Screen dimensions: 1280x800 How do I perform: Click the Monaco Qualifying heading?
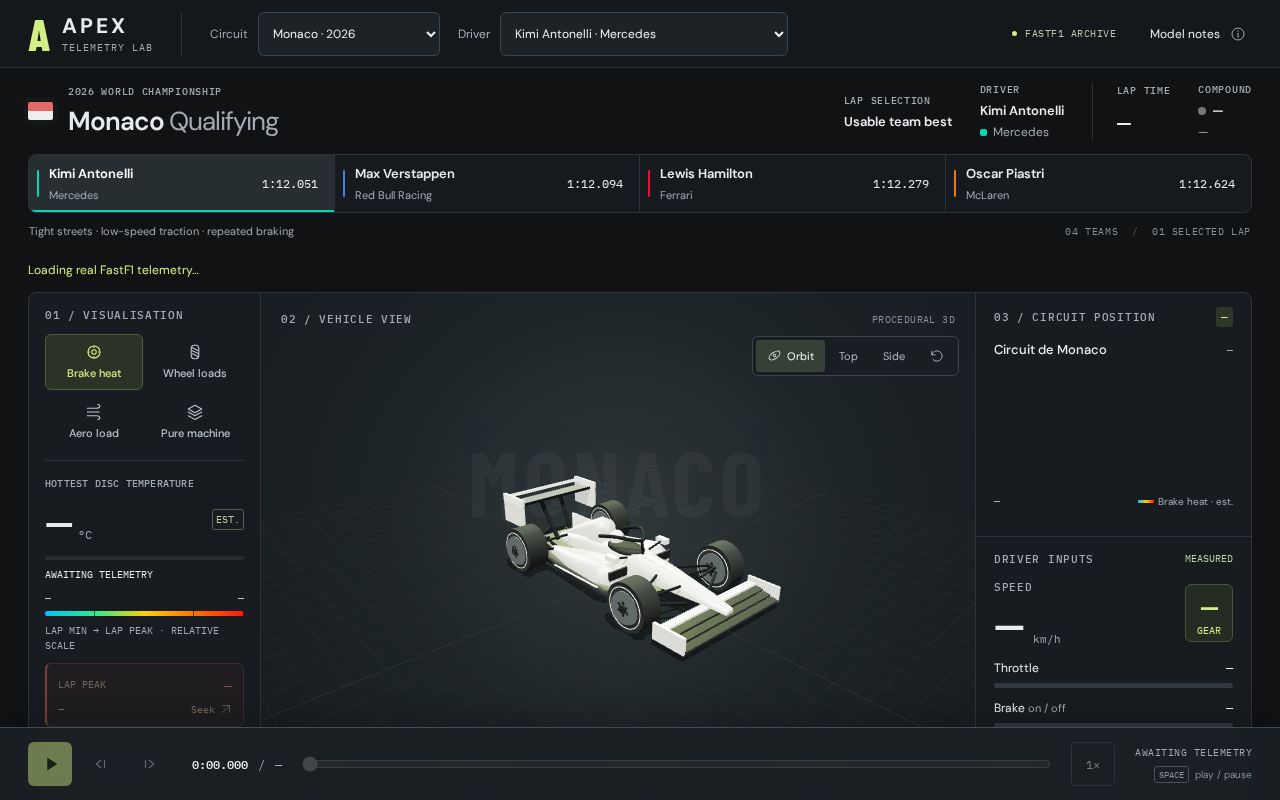(173, 122)
